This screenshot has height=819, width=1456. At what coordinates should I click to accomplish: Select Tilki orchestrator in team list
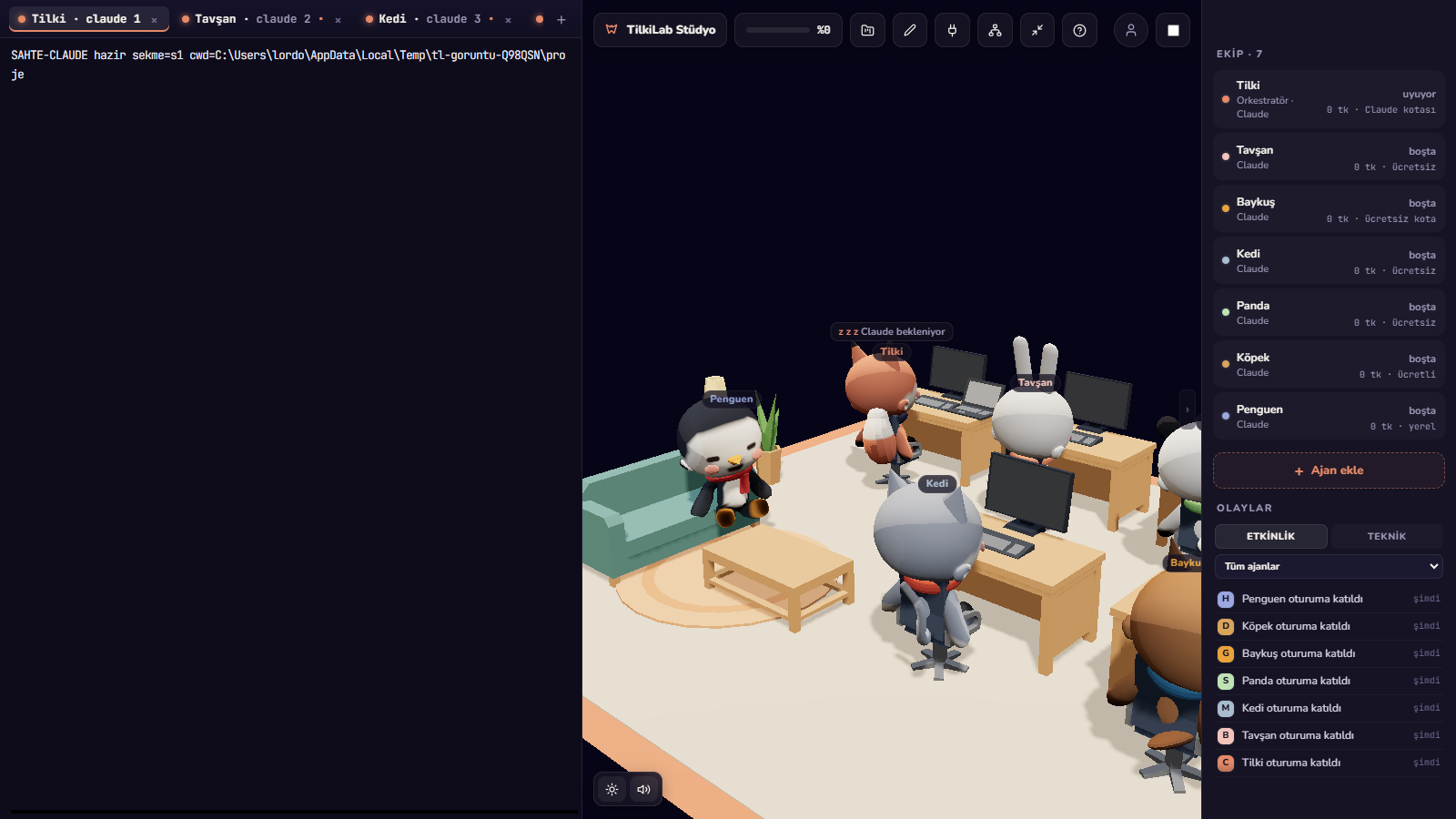click(1329, 99)
